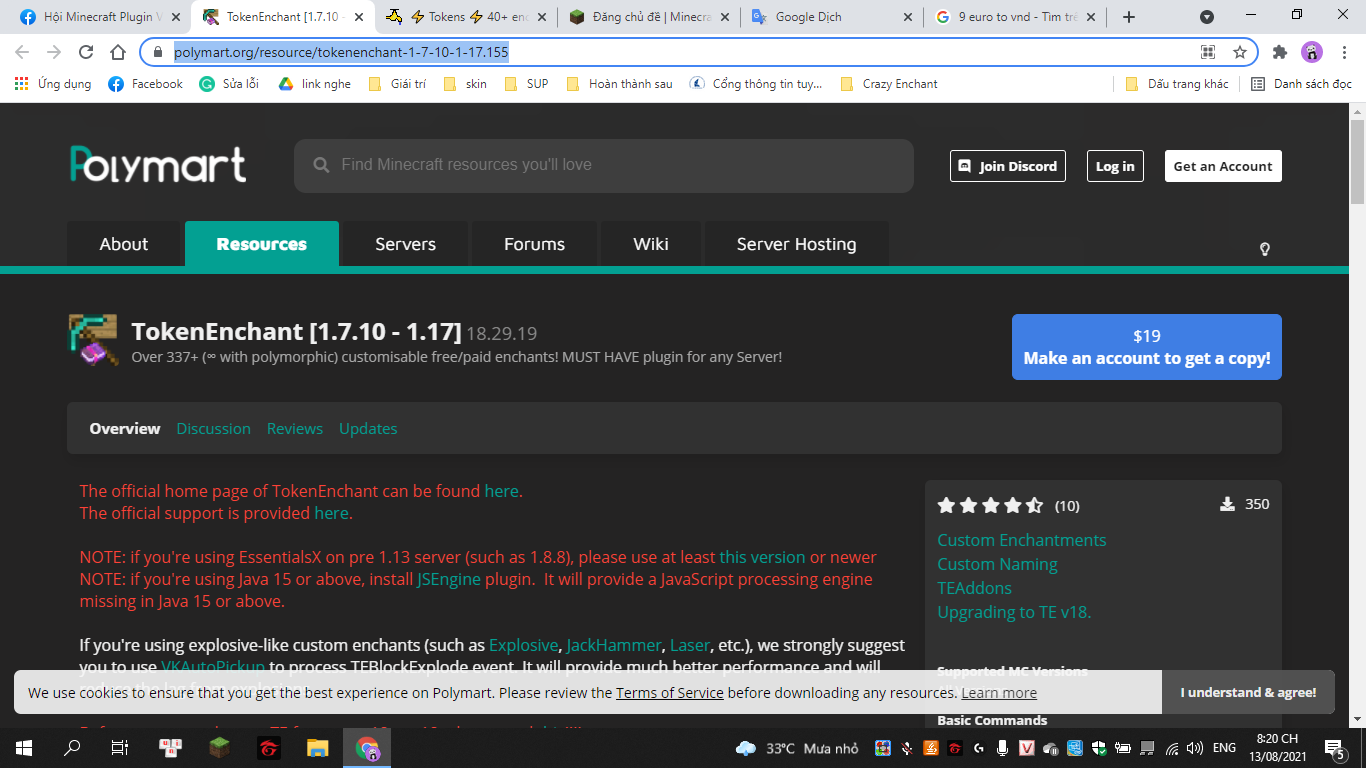
Task: Open the Chrome extensions puzzle icon
Action: [1280, 52]
